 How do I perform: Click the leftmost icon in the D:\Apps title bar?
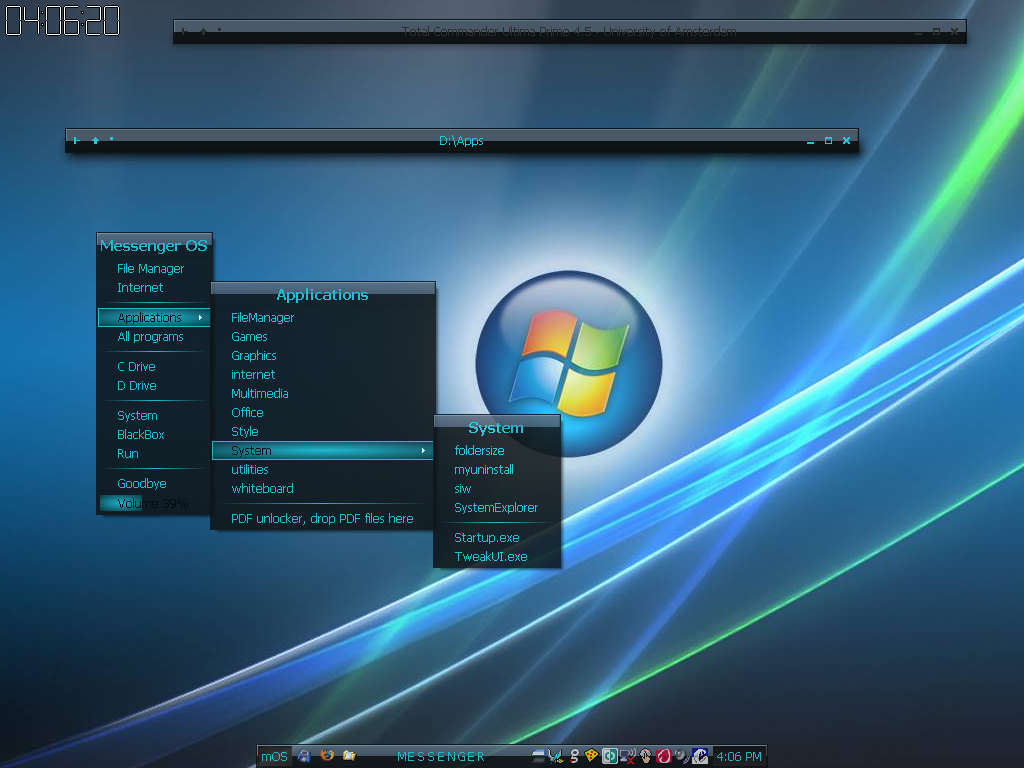tap(76, 140)
